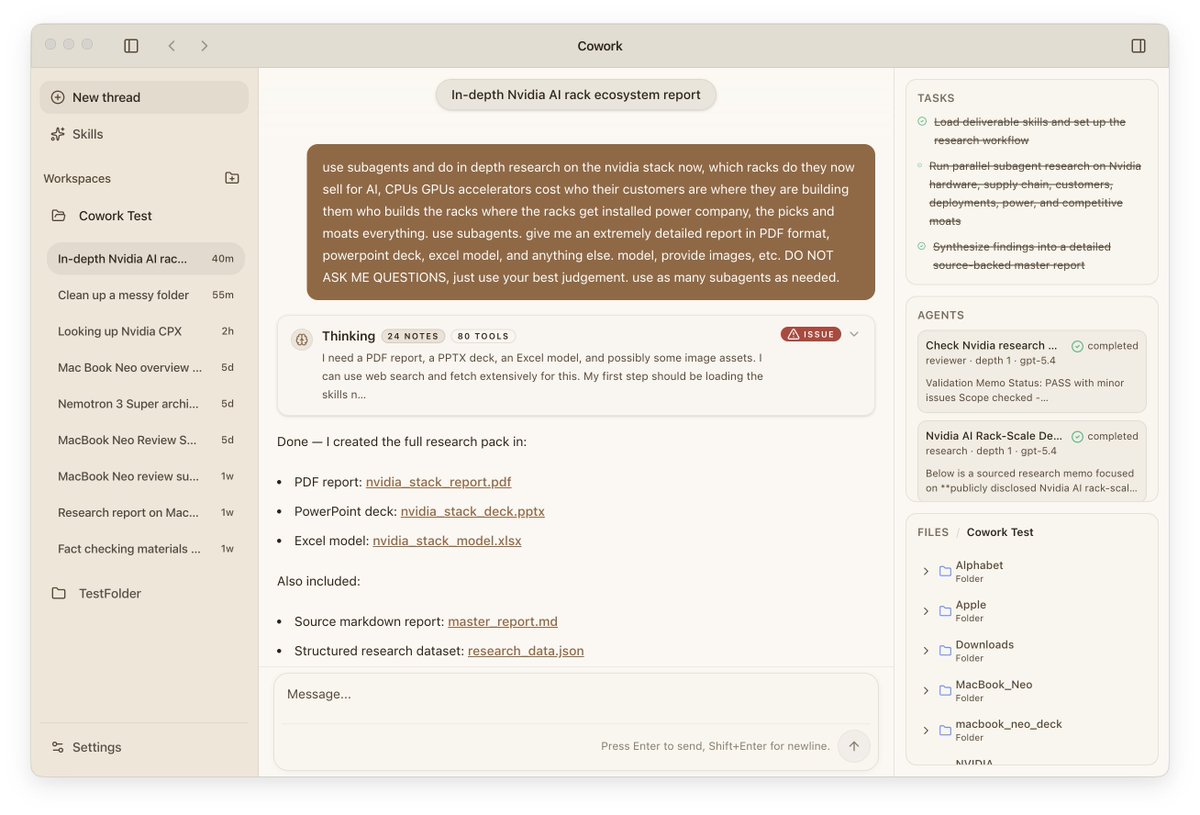Expand the macbook_neo_deck folder chevron
This screenshot has width=1200, height=815.
pos(926,730)
